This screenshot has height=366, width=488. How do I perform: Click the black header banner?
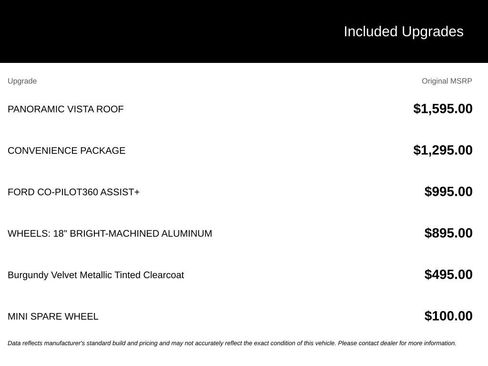[x=244, y=31]
